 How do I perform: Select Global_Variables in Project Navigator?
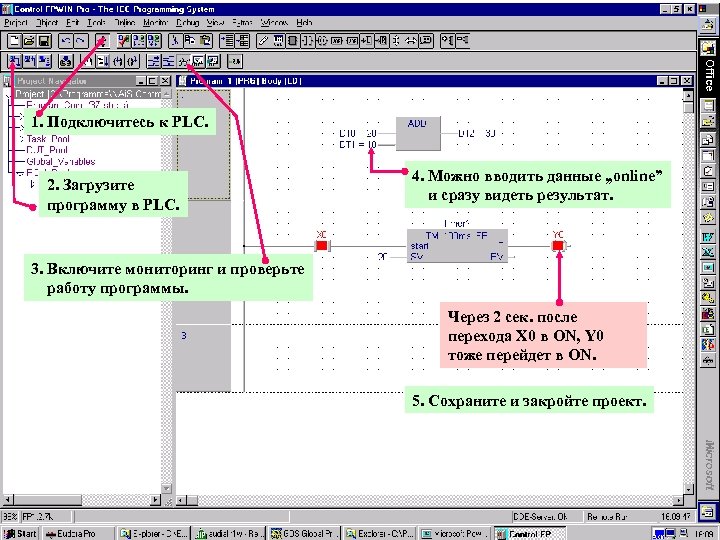click(x=61, y=162)
